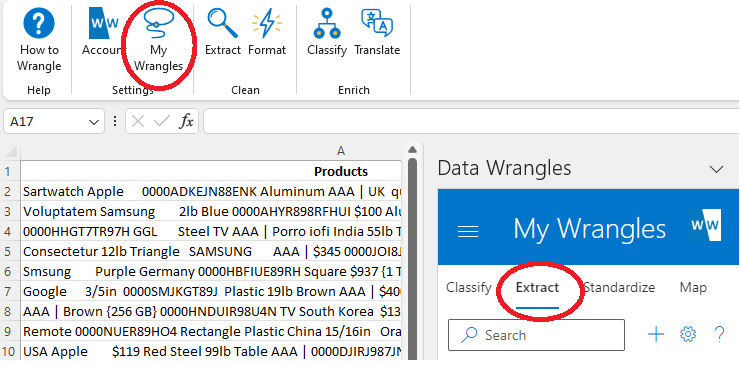Launch the Extract tool in the ribbon
Viewport: 740px width, 365px height.
[223, 33]
